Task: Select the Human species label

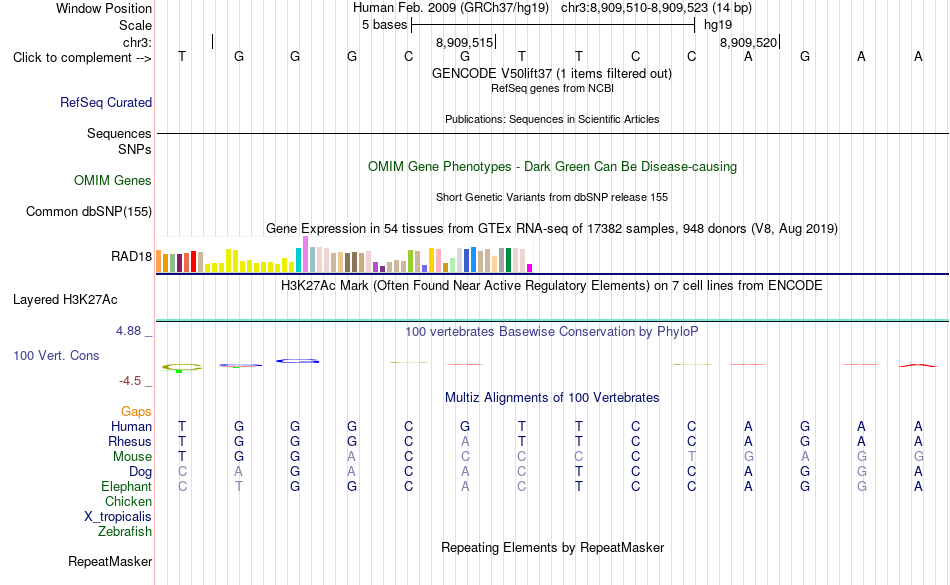Action: [131, 426]
